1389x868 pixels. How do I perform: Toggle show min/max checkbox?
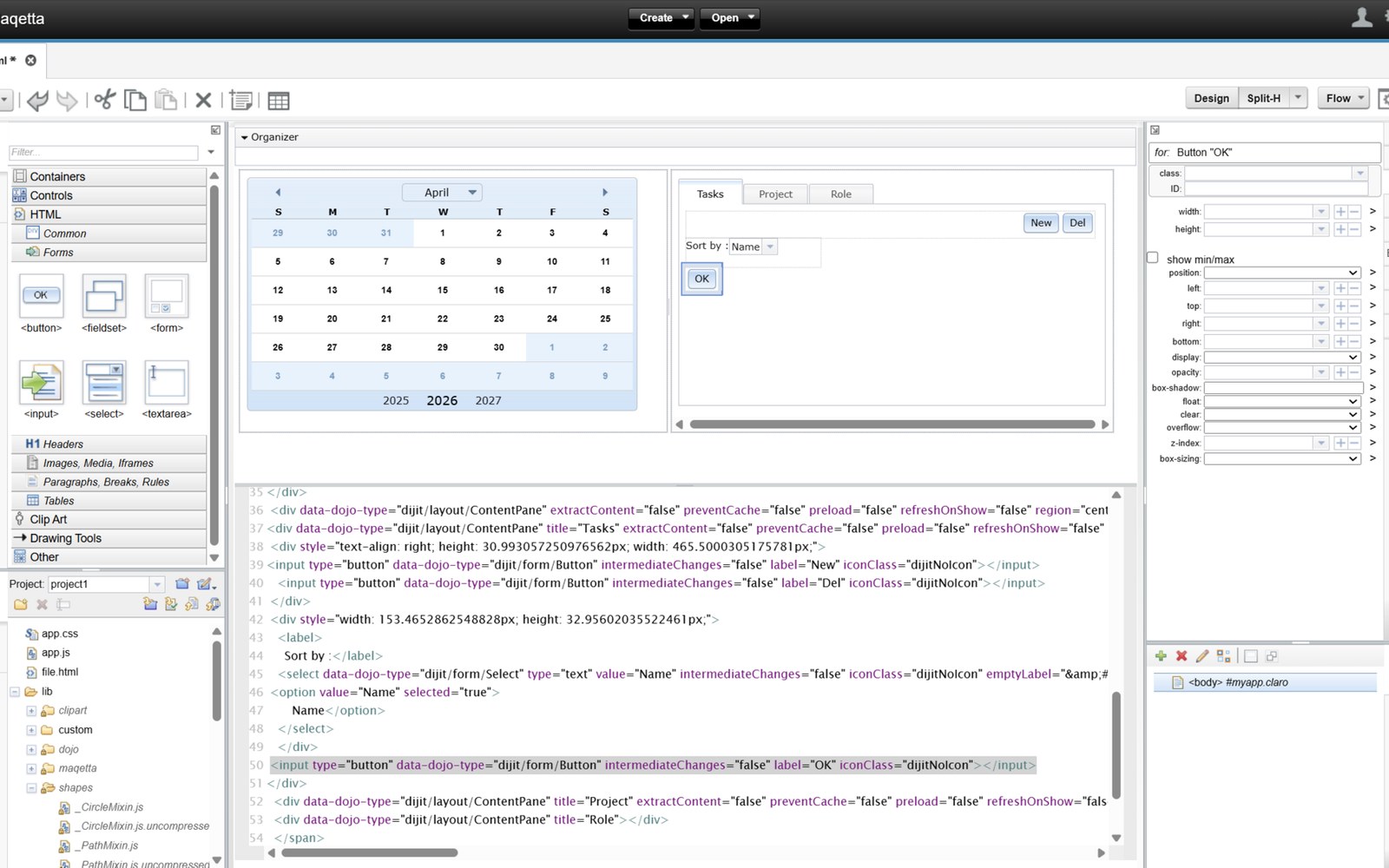click(x=1153, y=258)
